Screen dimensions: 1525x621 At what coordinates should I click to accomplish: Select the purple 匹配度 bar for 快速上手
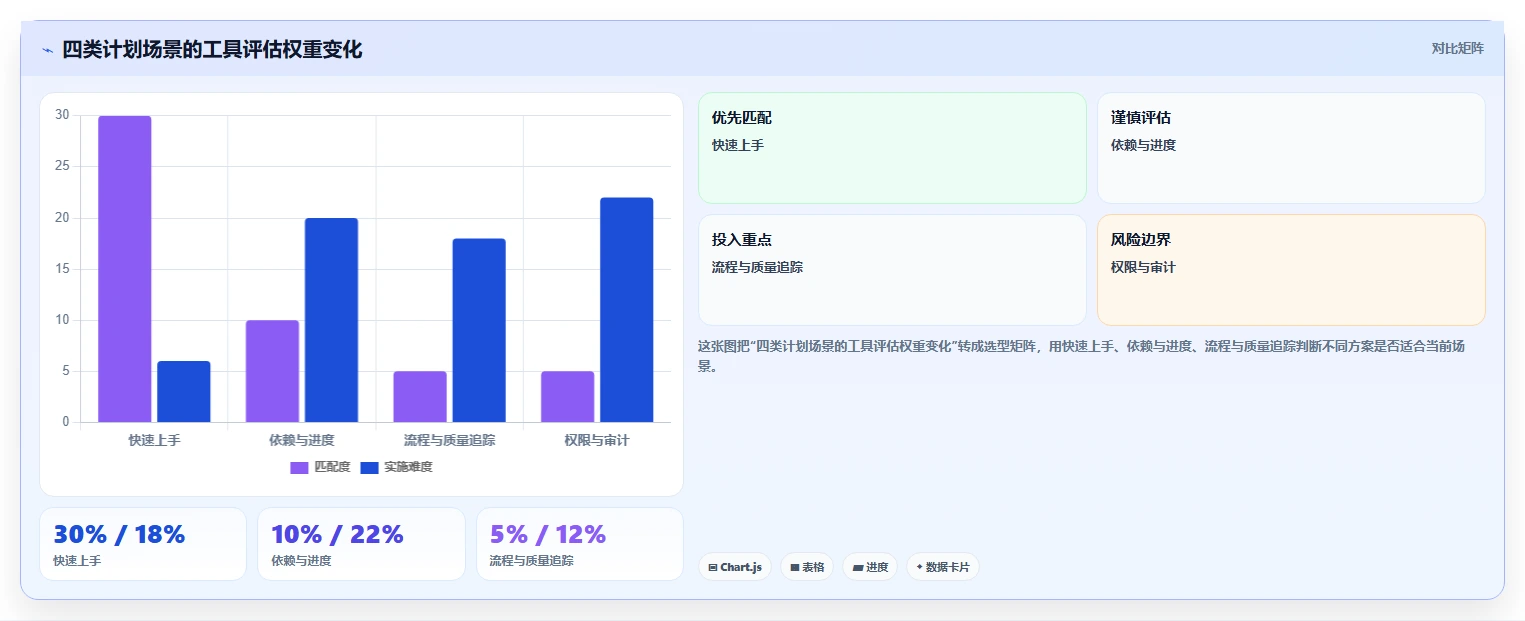[x=125, y=269]
